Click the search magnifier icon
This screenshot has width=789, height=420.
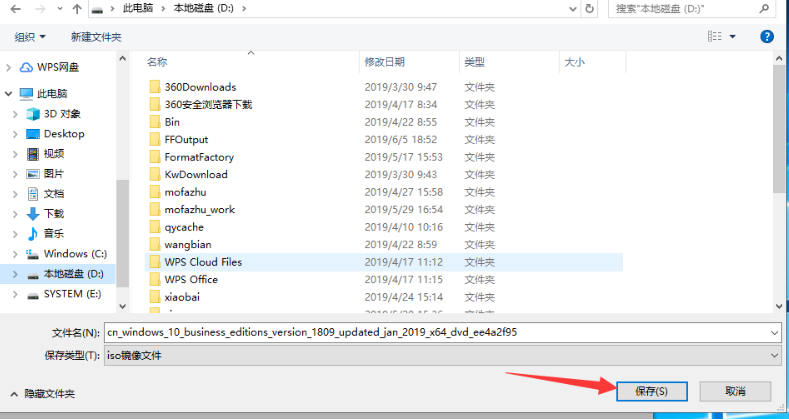pos(771,9)
